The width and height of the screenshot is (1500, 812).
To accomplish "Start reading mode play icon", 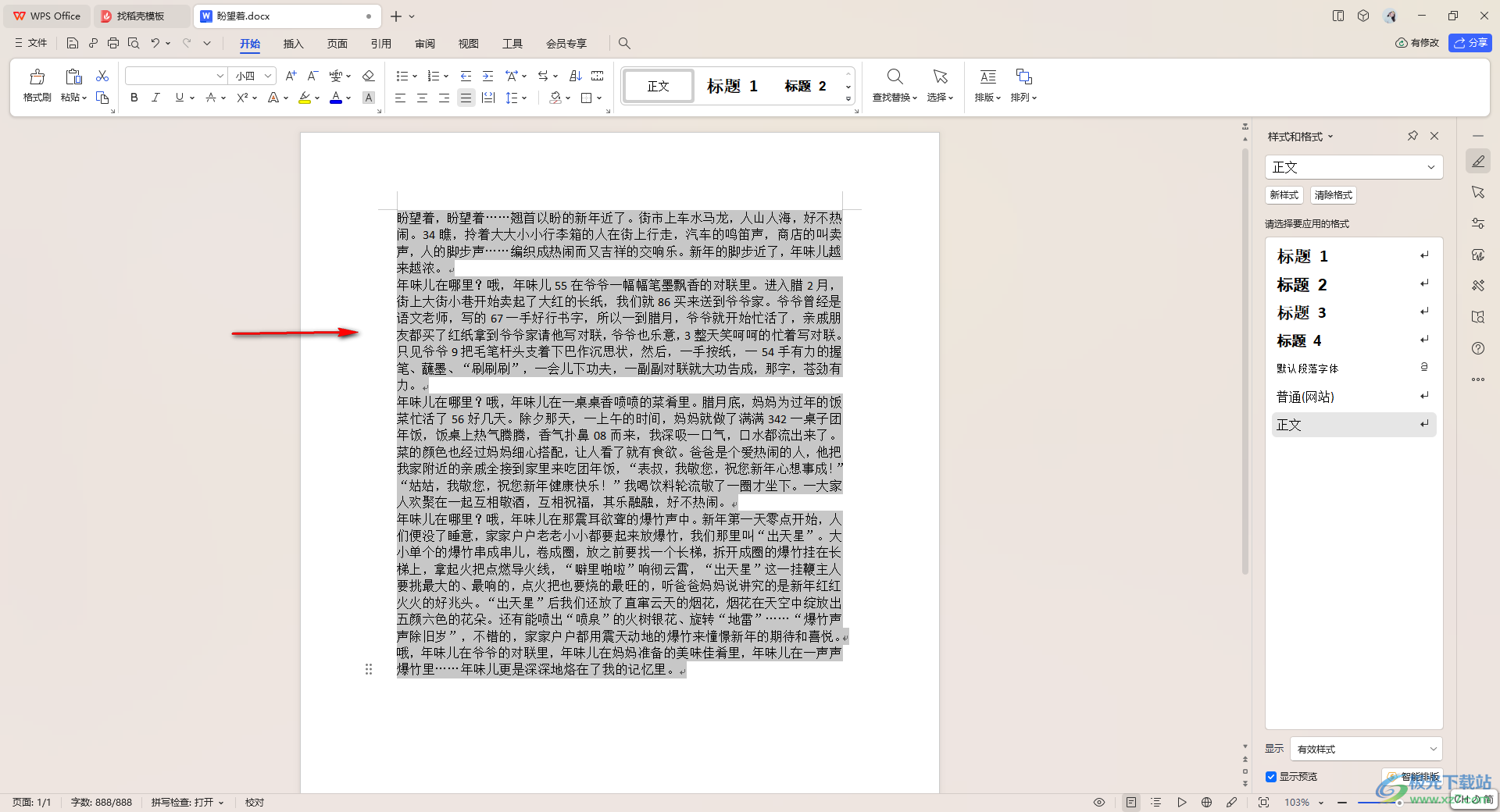I will 1181,802.
